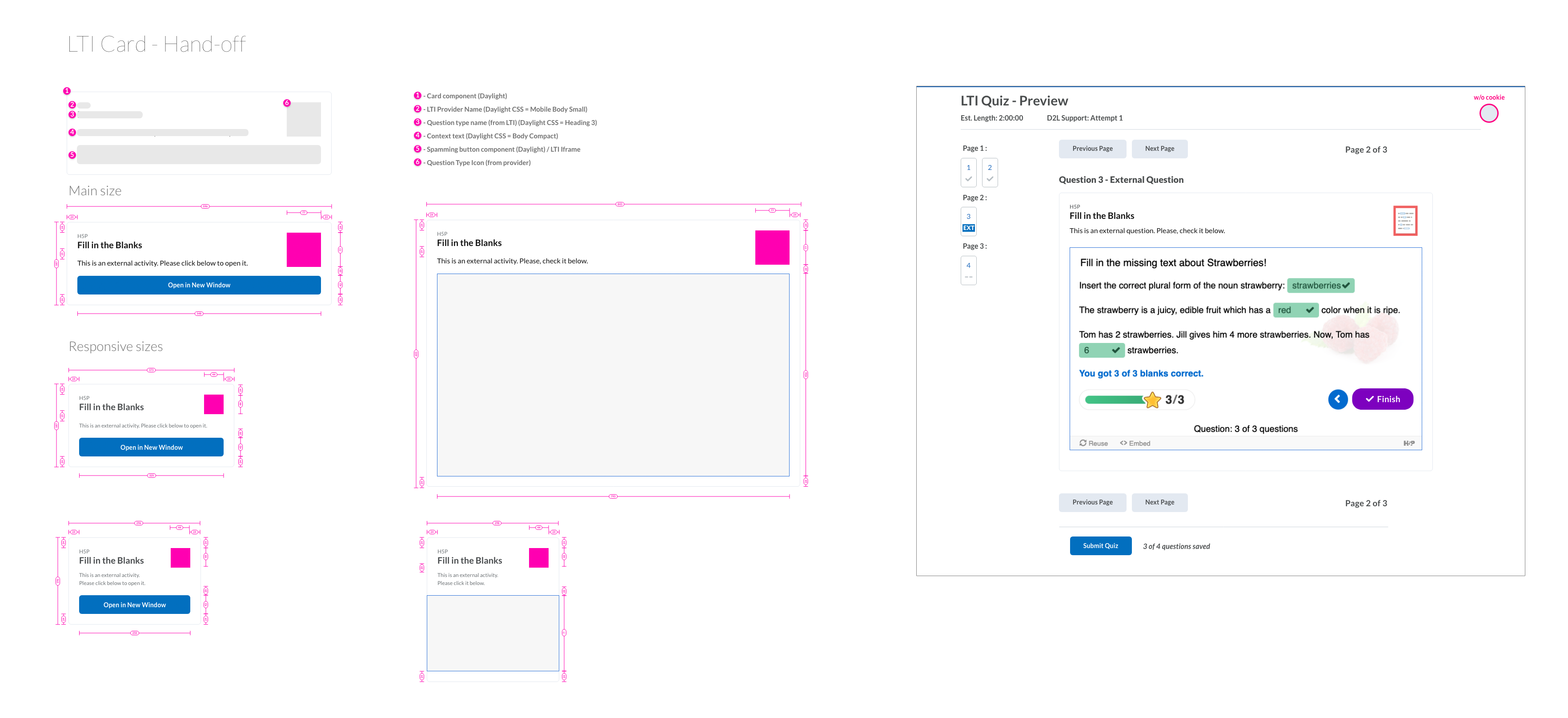This screenshot has width=1568, height=718.
Task: Click the Embed code icon link
Action: pos(1124,444)
